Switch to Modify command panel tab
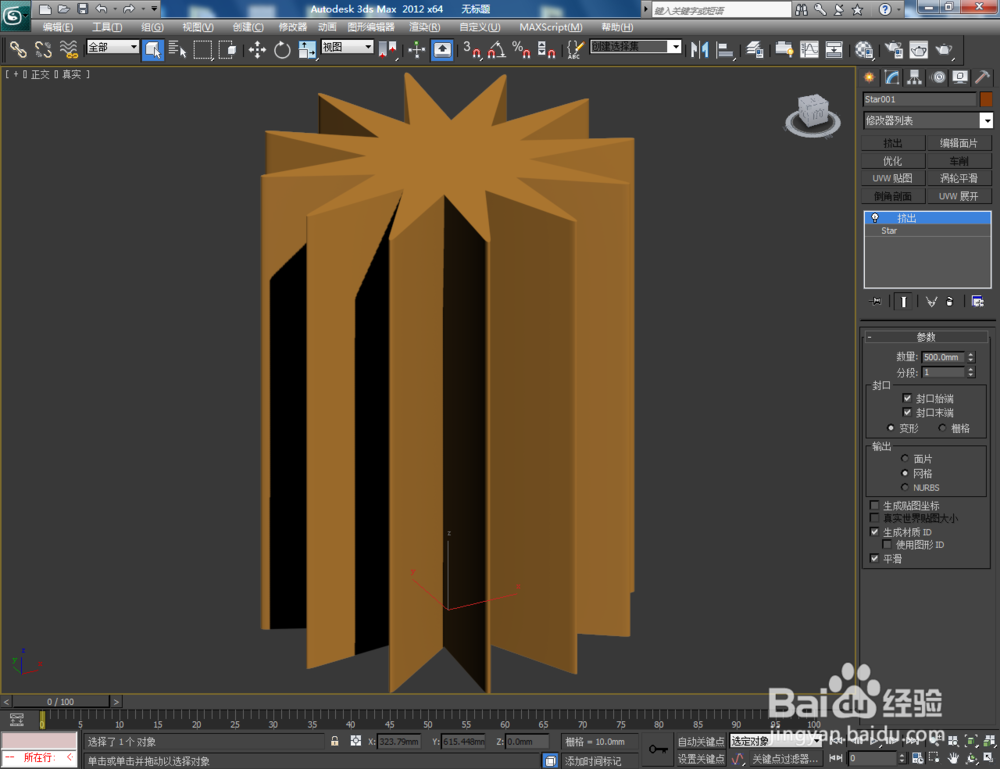 click(x=892, y=78)
